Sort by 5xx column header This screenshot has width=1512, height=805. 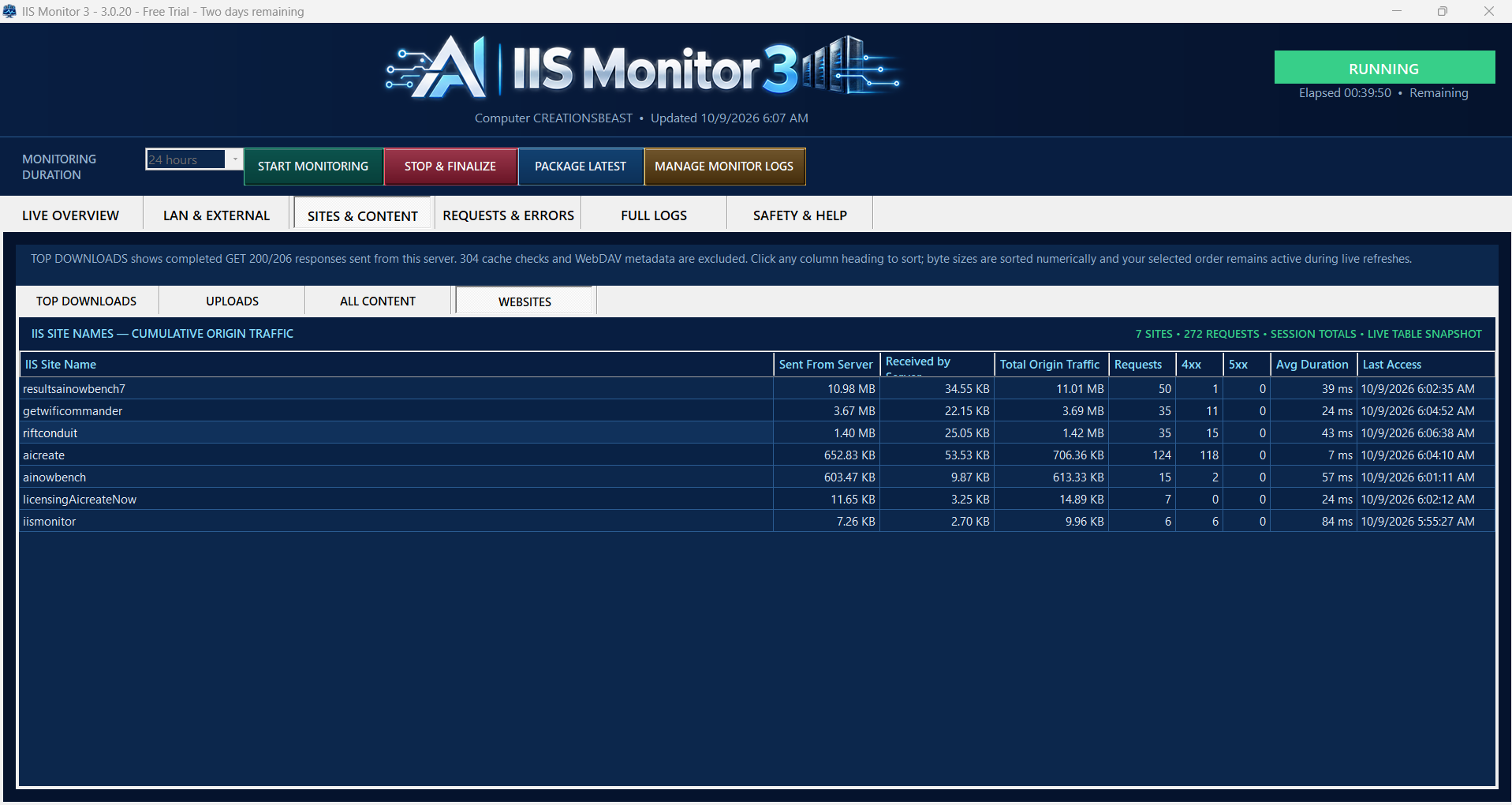[x=1246, y=365]
